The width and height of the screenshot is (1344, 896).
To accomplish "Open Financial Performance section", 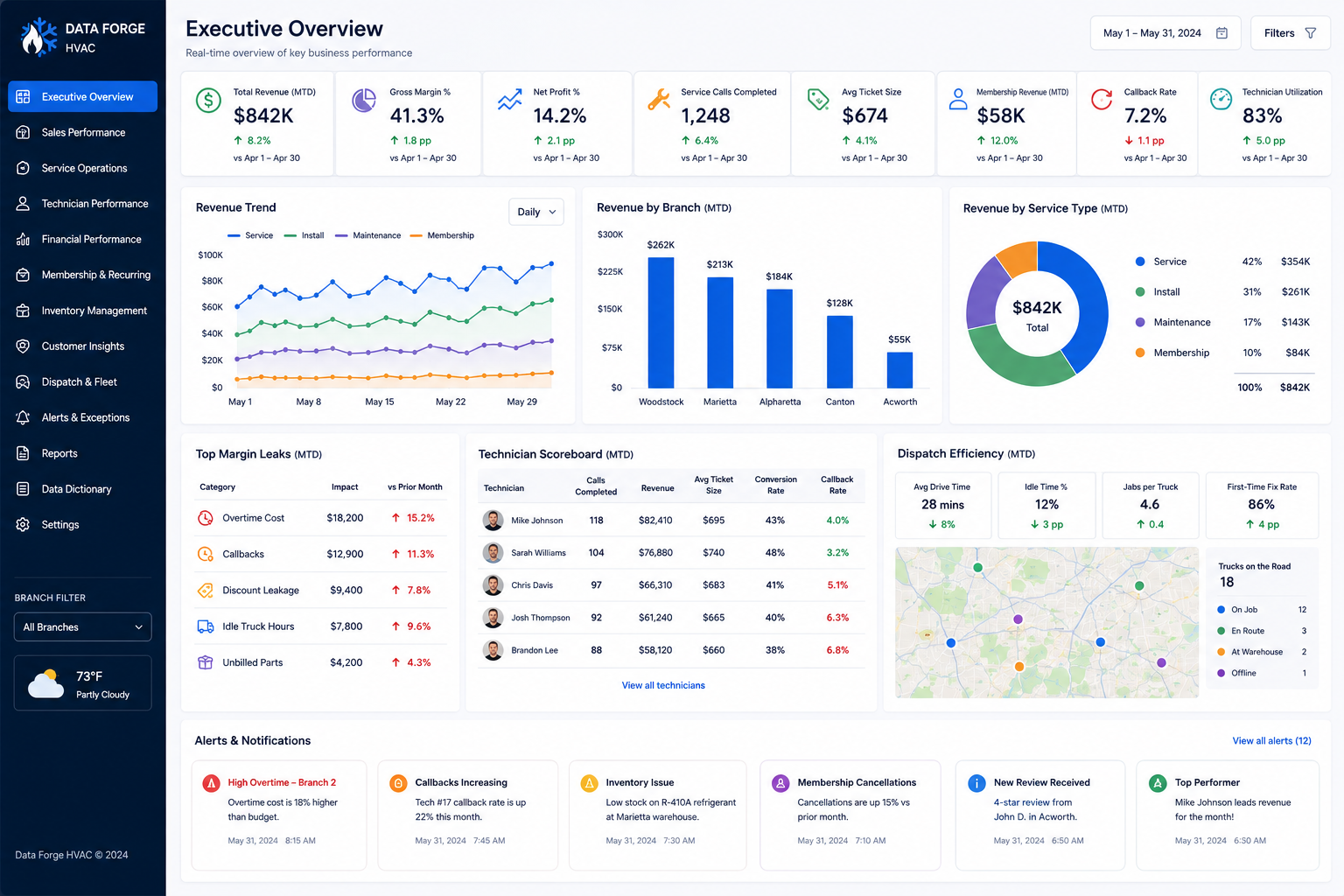I will click(83, 239).
